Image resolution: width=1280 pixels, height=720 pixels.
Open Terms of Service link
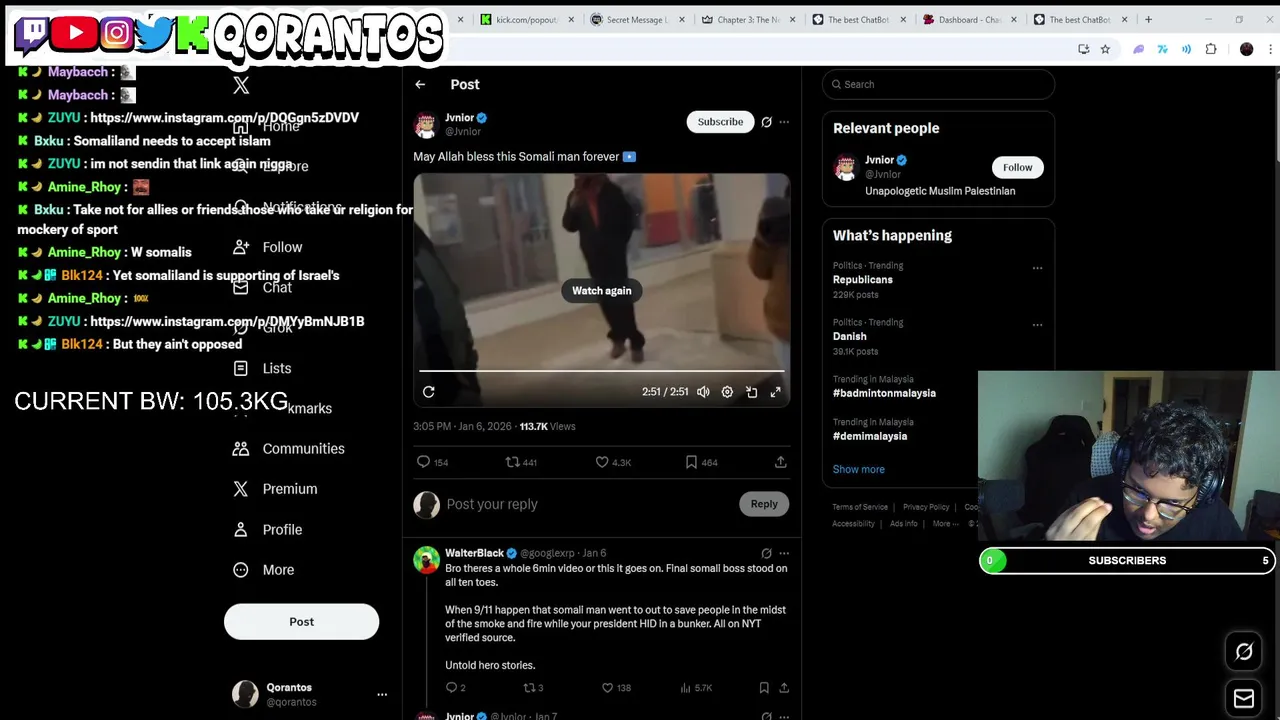pyautogui.click(x=860, y=507)
